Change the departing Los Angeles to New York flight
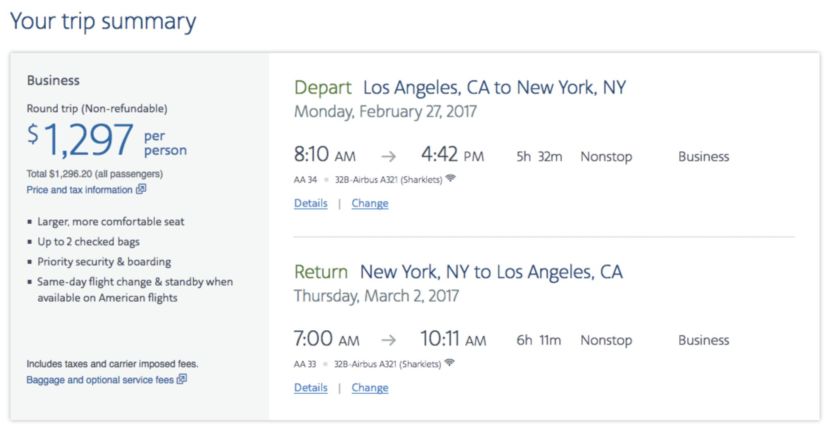The height and width of the screenshot is (433, 830). 370,204
